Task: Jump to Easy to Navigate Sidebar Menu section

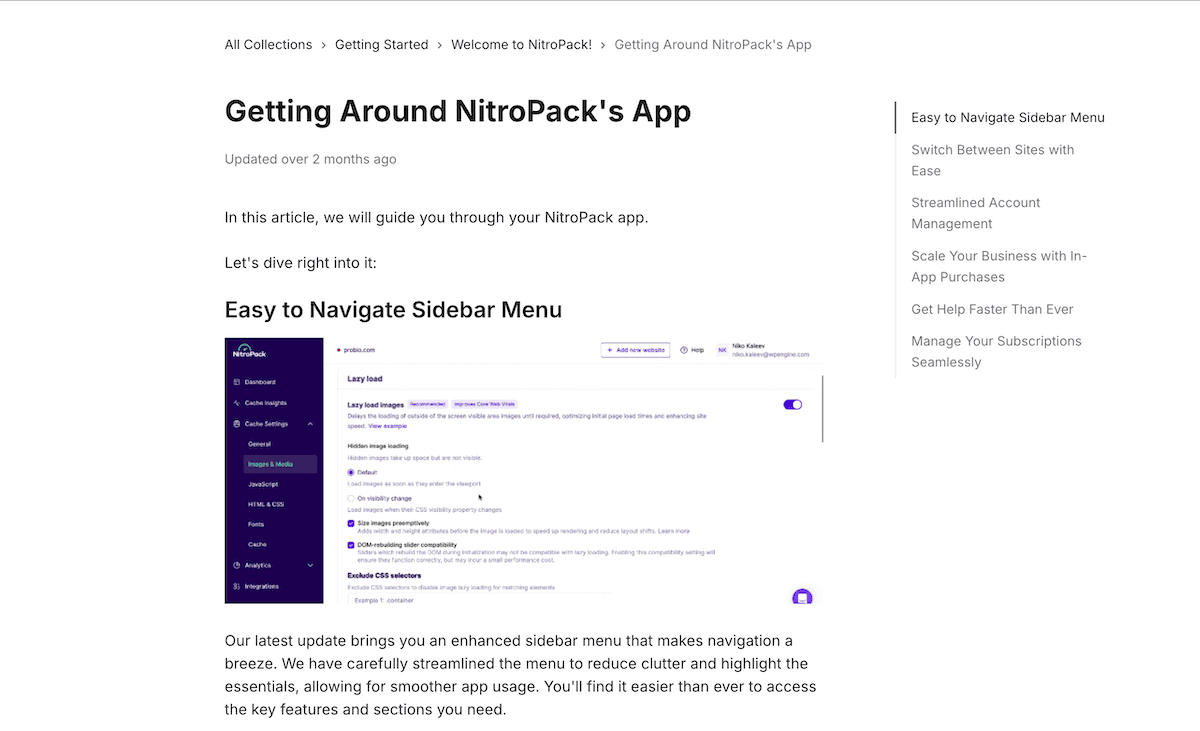Action: (x=1008, y=117)
